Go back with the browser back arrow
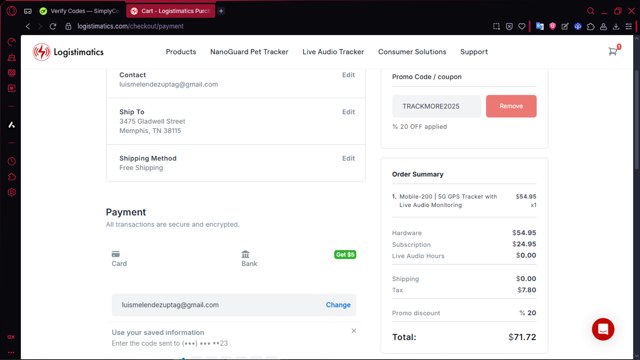The height and width of the screenshot is (360, 640). 28,26
